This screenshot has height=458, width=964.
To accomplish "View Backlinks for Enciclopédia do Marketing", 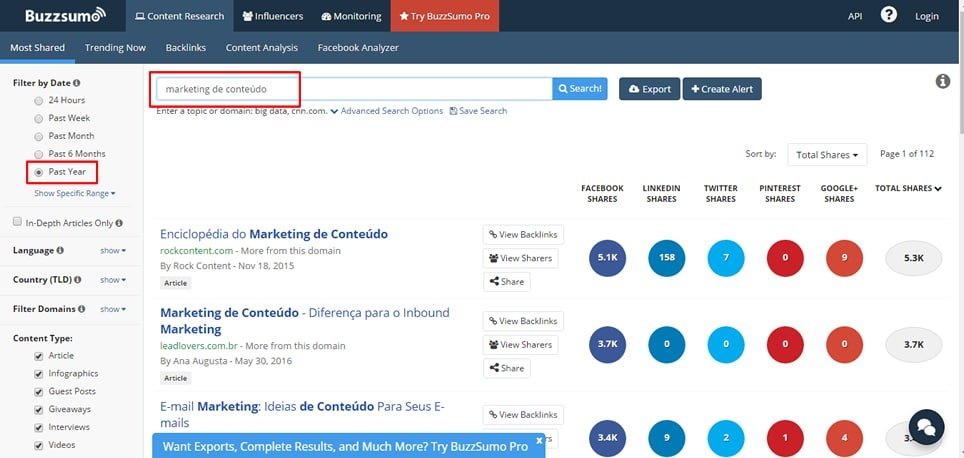I will (523, 235).
